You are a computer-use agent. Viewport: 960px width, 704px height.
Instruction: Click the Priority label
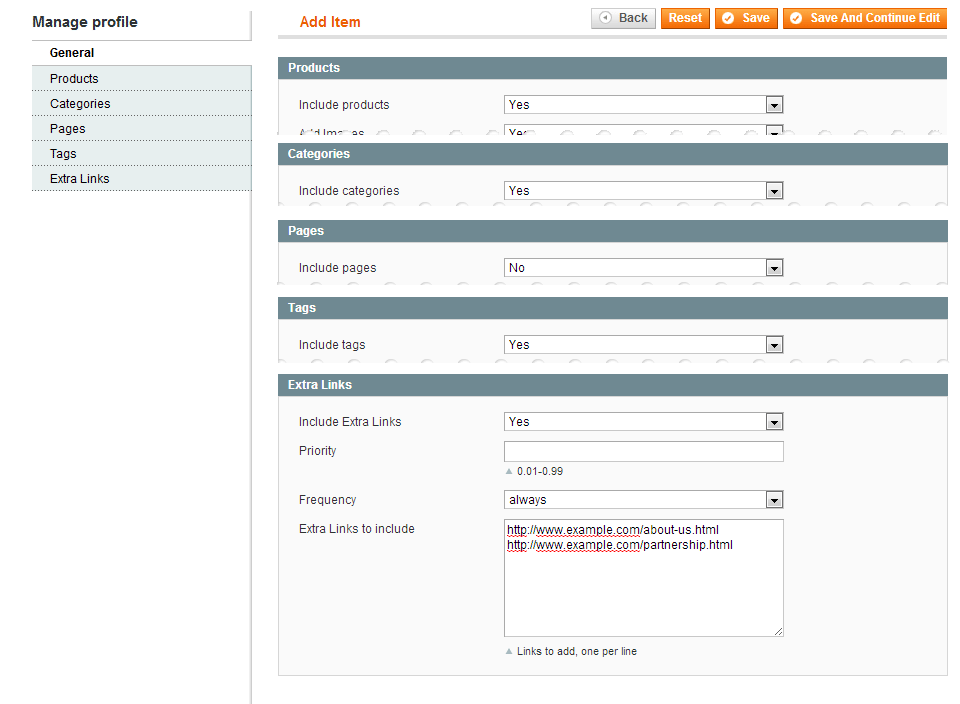318,451
